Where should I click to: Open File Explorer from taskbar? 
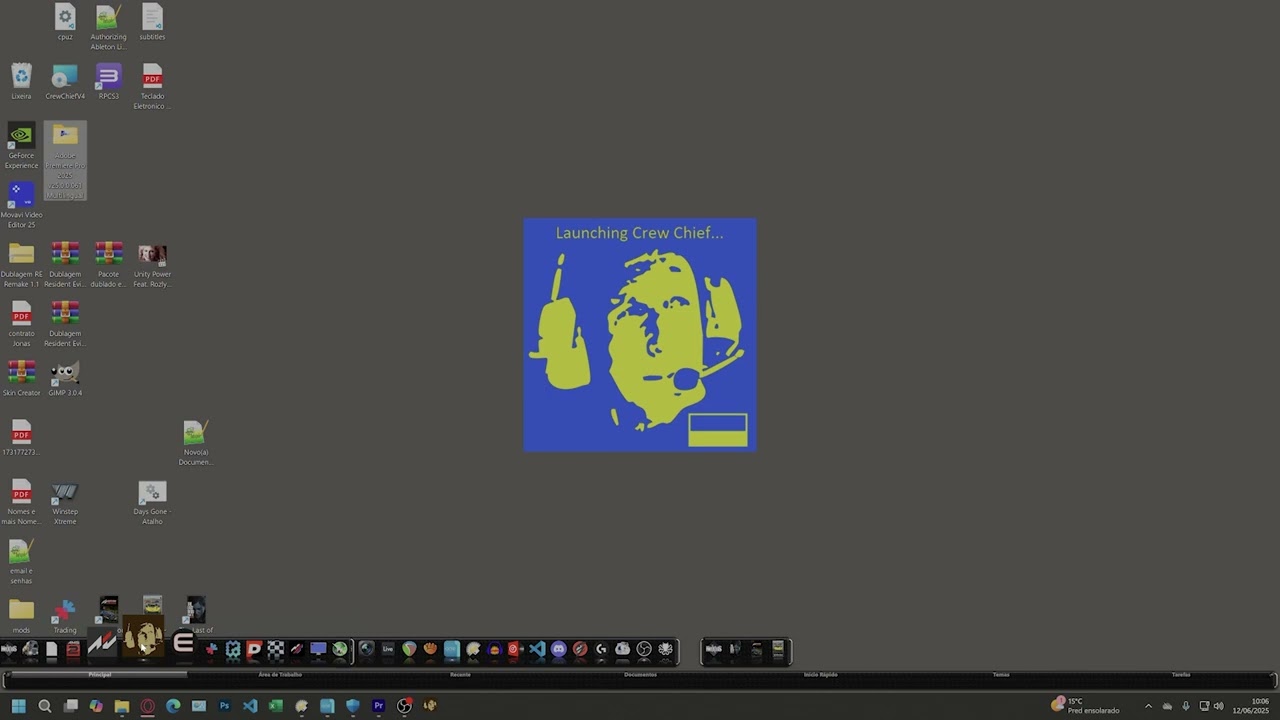coord(122,706)
